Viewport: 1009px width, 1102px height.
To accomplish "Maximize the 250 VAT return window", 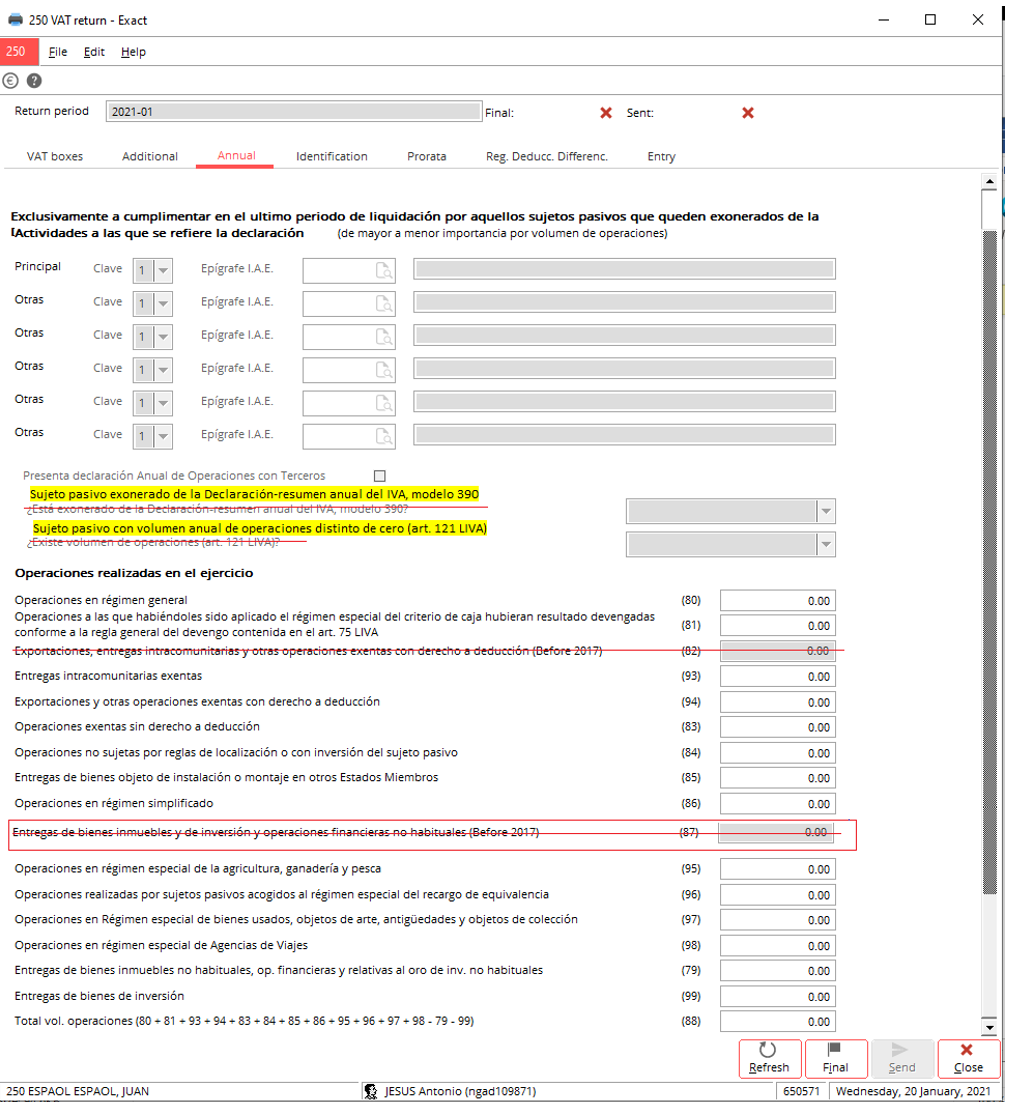I will 930,20.
